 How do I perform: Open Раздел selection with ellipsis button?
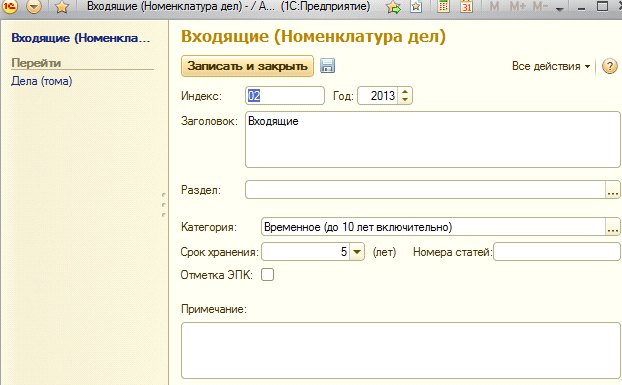click(613, 190)
